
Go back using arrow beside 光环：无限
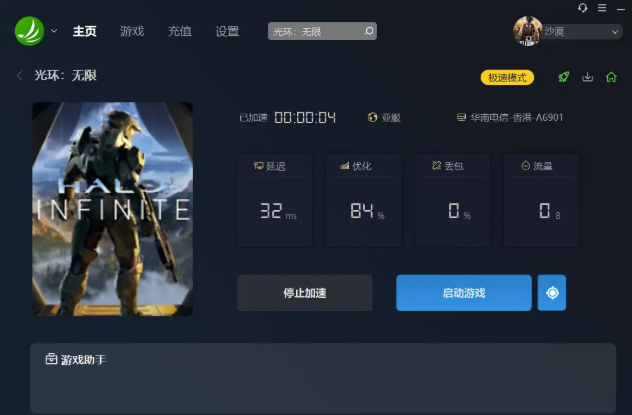[x=20, y=76]
